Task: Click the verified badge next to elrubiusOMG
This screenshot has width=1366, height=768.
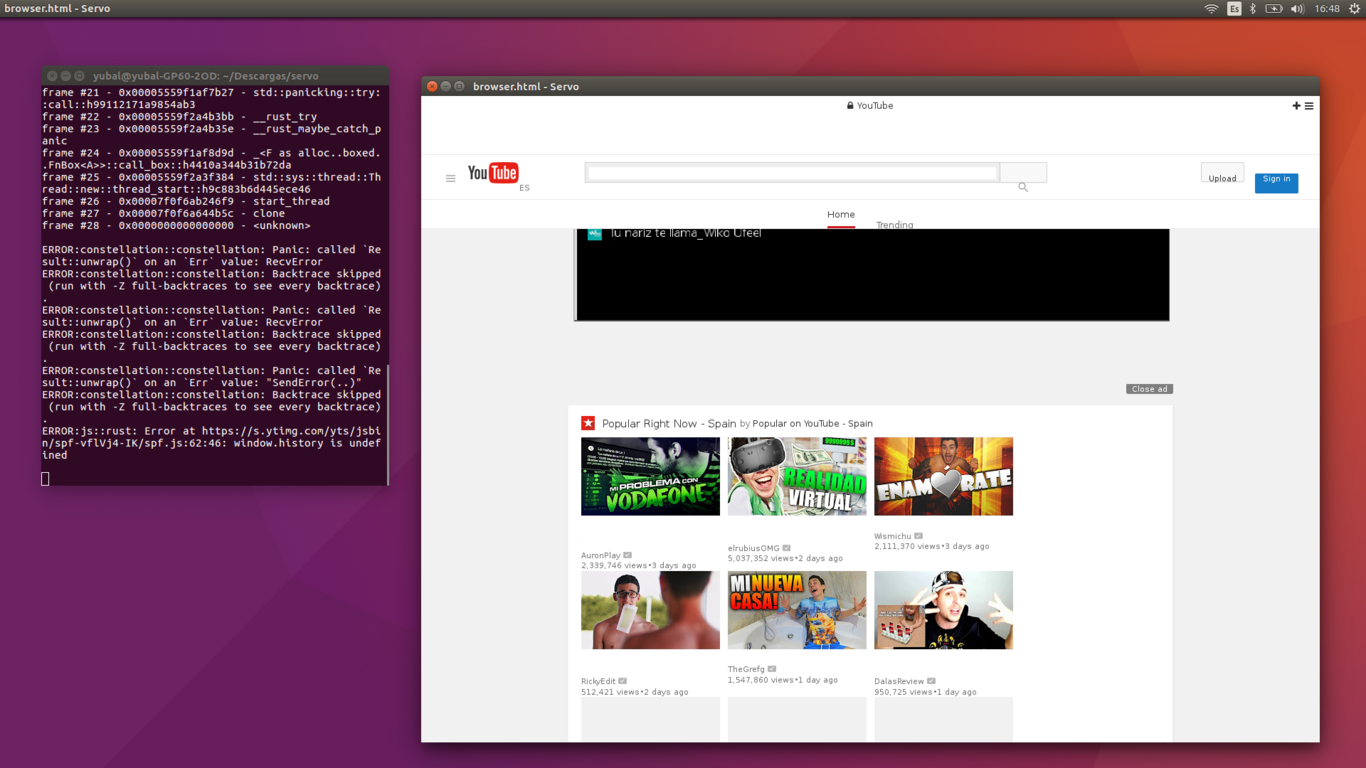Action: pyautogui.click(x=787, y=547)
